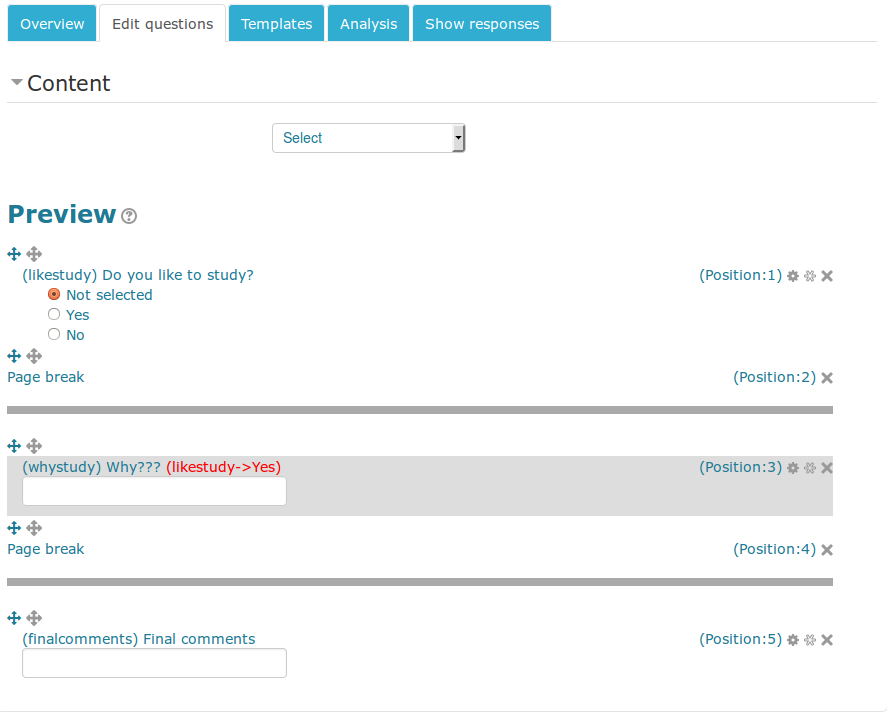Image resolution: width=887 pixels, height=712 pixels.
Task: Click blue move arrows above Position:4 page break
Action: (14, 528)
